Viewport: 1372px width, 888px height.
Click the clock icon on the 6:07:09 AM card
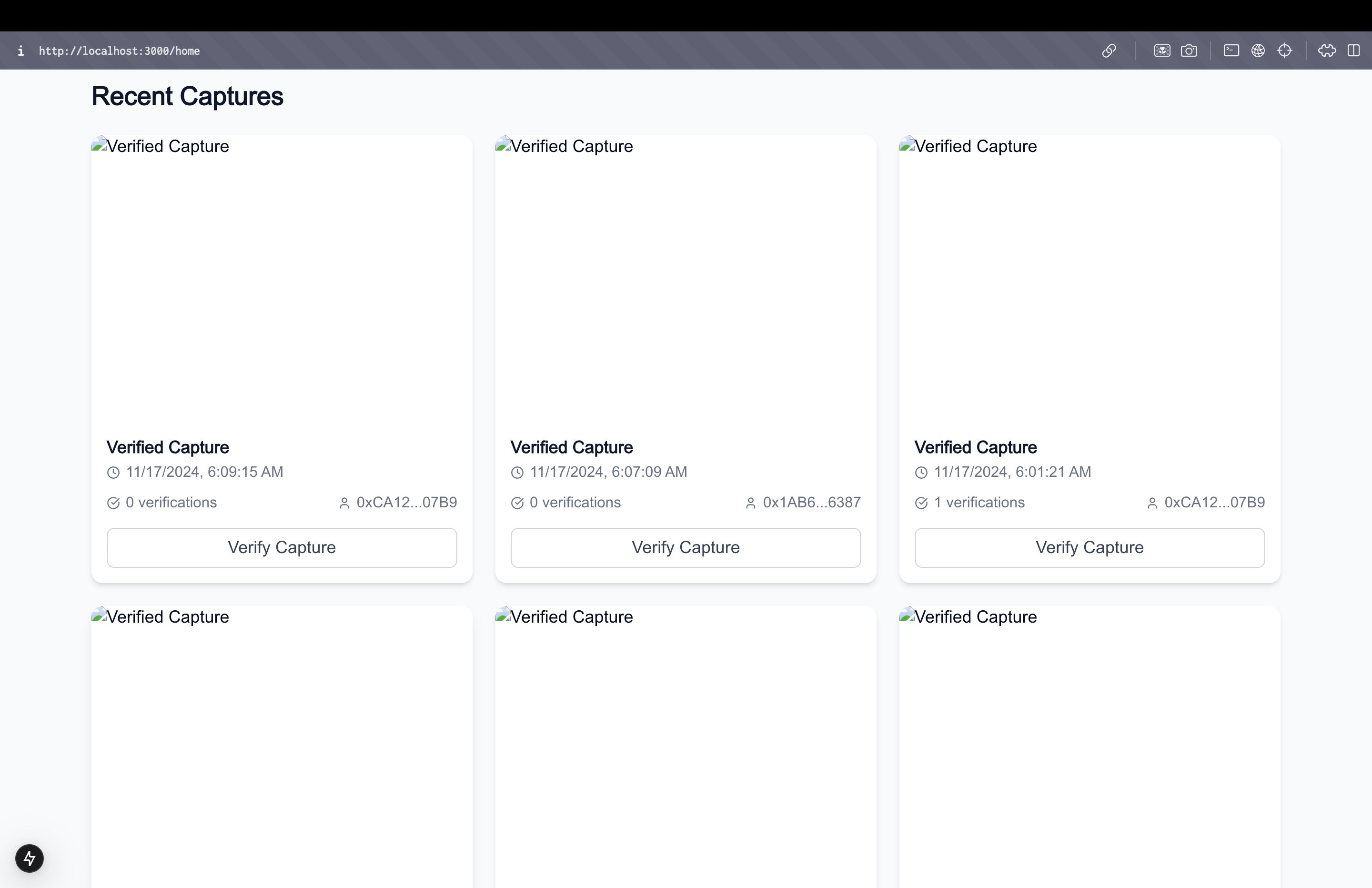pos(518,472)
